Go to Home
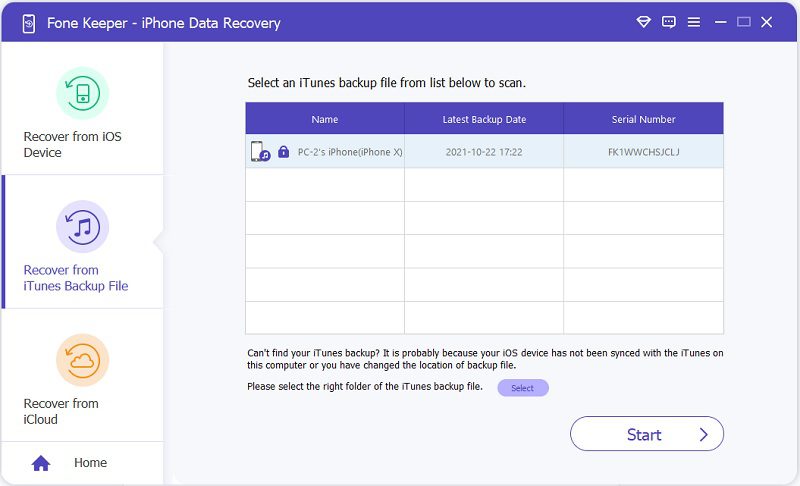Screen dimensions: 800x486 pyautogui.click(x=90, y=463)
